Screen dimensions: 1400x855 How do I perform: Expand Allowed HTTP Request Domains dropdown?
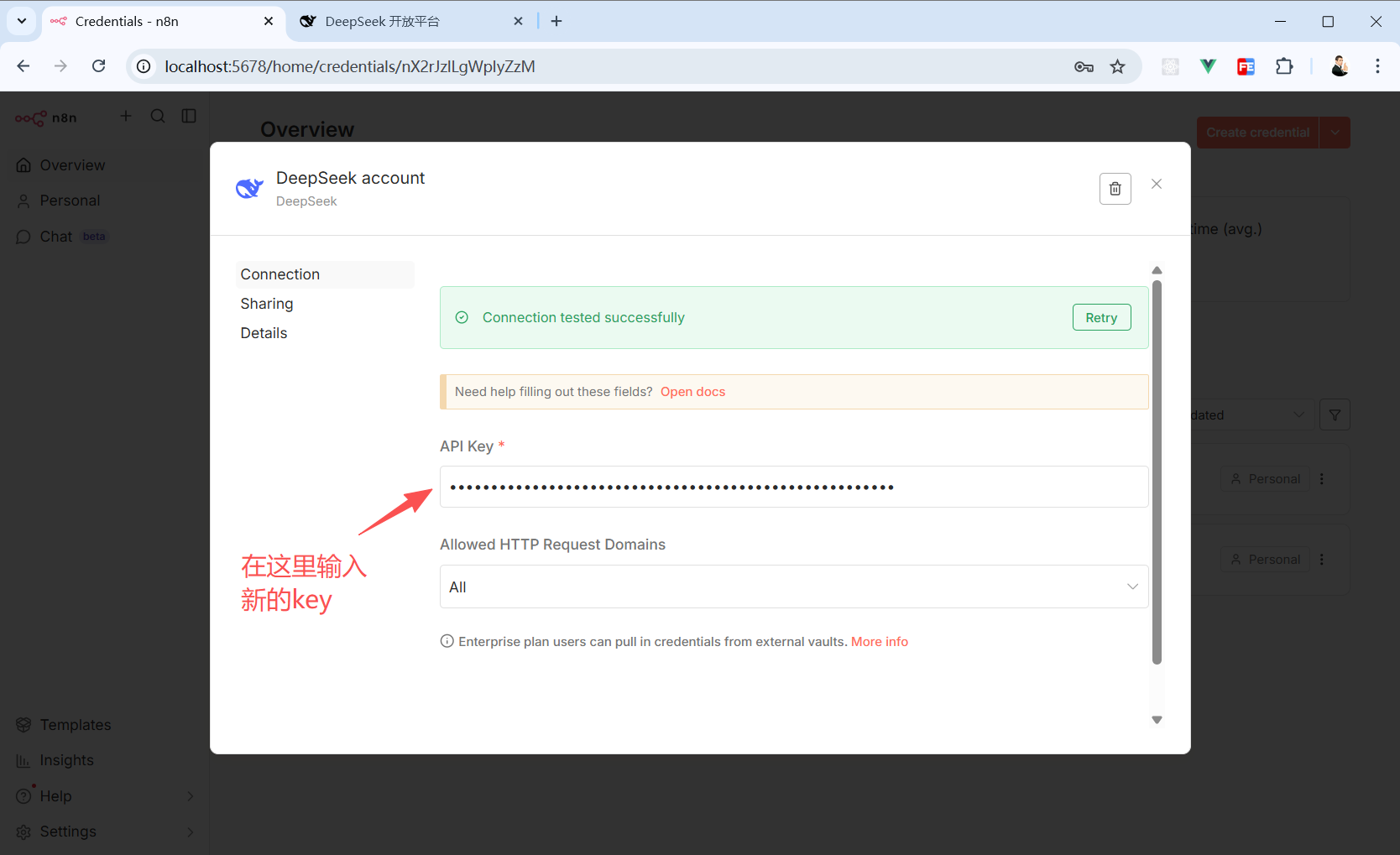(793, 587)
